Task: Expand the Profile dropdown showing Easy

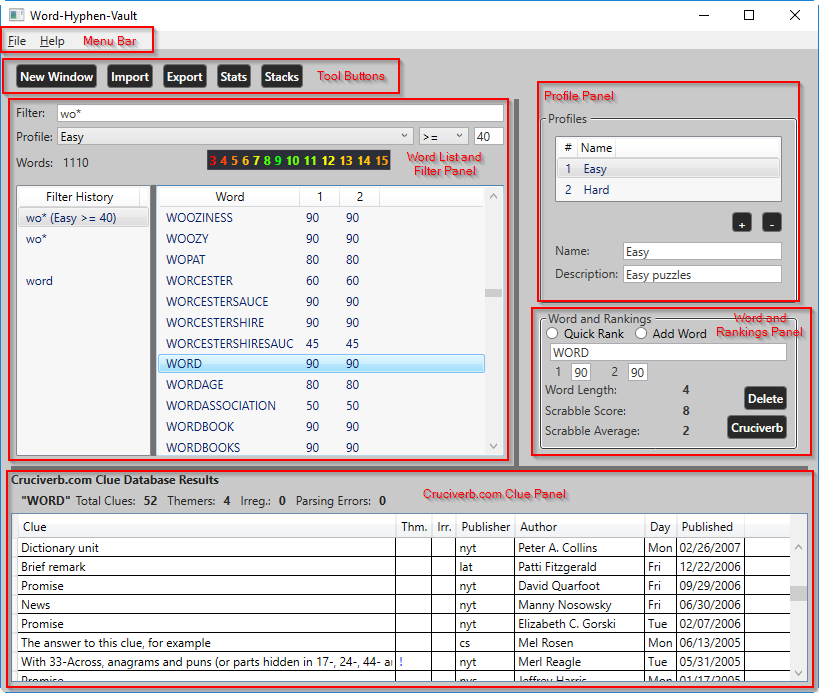Action: coord(235,136)
